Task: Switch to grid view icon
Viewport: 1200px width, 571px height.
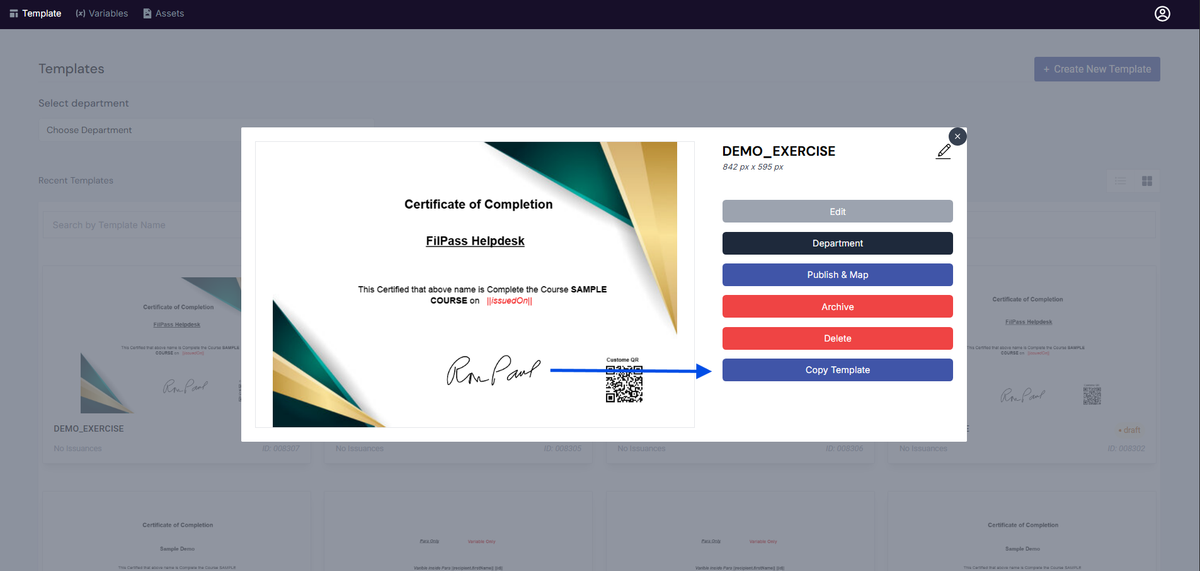Action: tap(1147, 181)
